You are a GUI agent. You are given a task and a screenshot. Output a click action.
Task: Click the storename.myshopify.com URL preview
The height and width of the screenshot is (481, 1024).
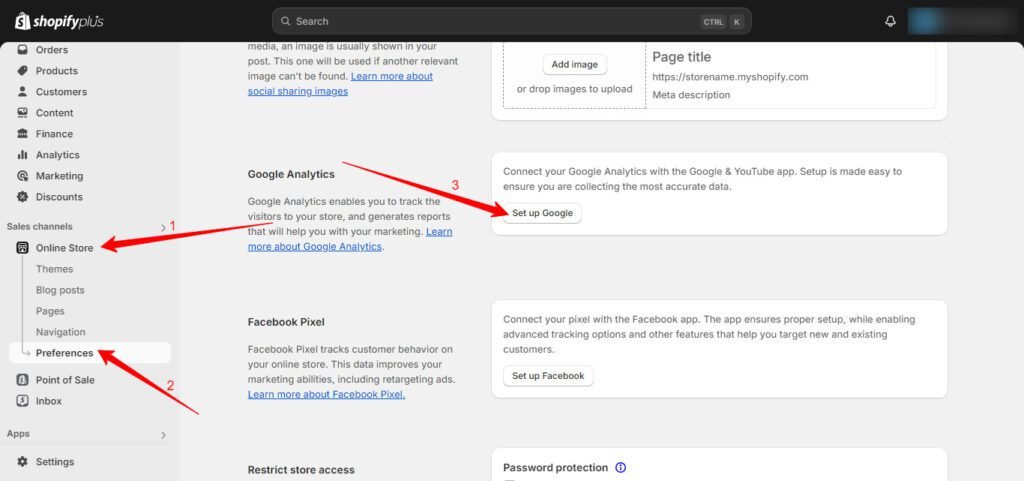(x=730, y=76)
